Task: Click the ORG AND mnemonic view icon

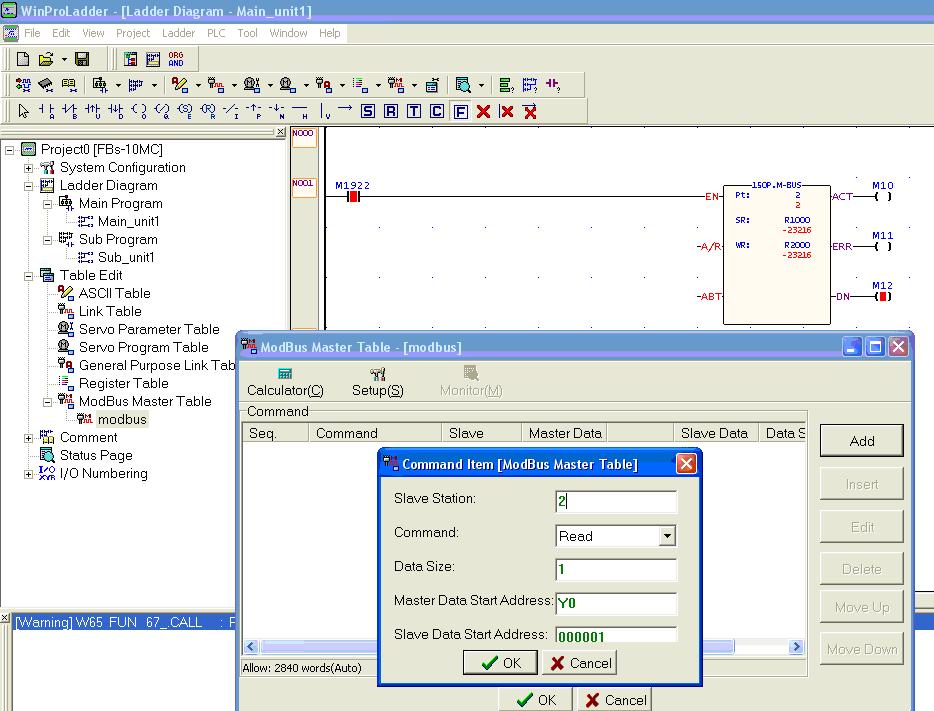Action: 176,58
